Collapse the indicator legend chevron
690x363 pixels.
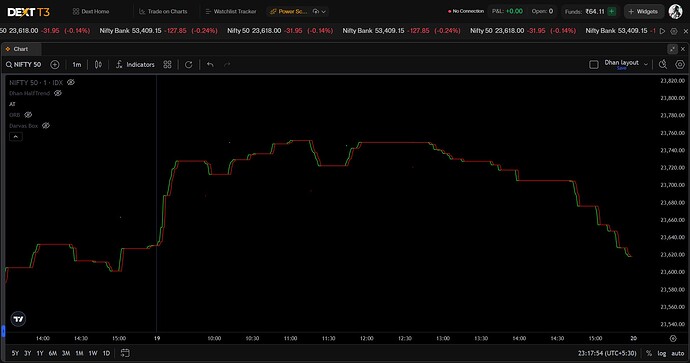tap(15, 137)
